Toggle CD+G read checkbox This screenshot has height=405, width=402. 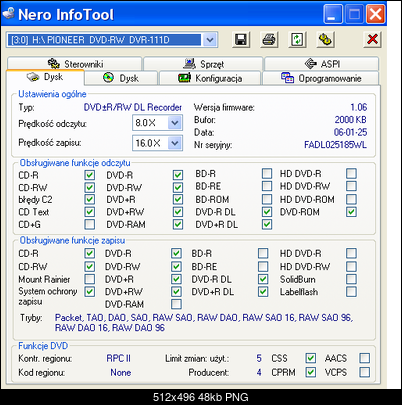pyautogui.click(x=89, y=224)
